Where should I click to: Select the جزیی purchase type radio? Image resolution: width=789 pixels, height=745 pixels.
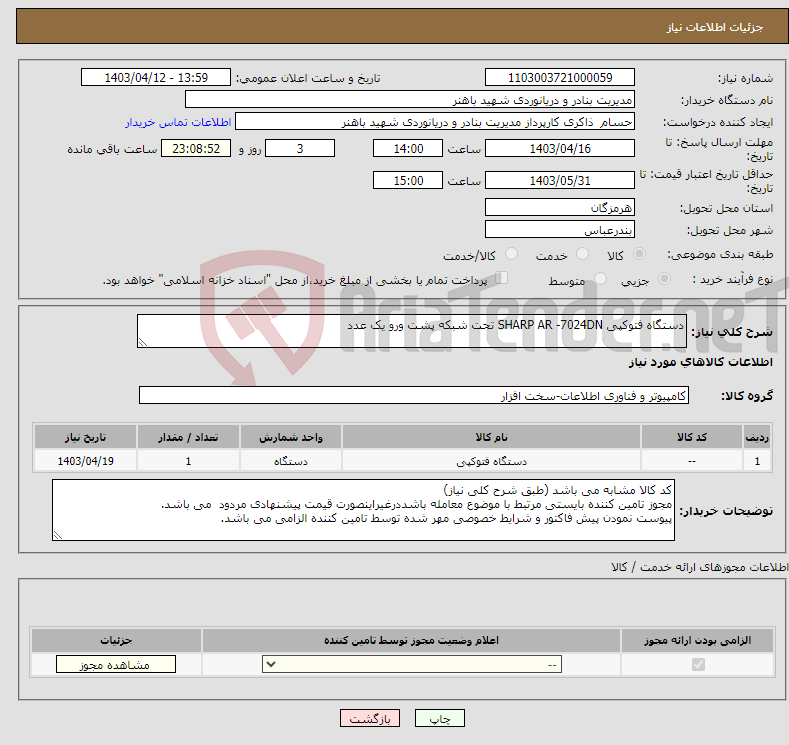click(x=664, y=279)
